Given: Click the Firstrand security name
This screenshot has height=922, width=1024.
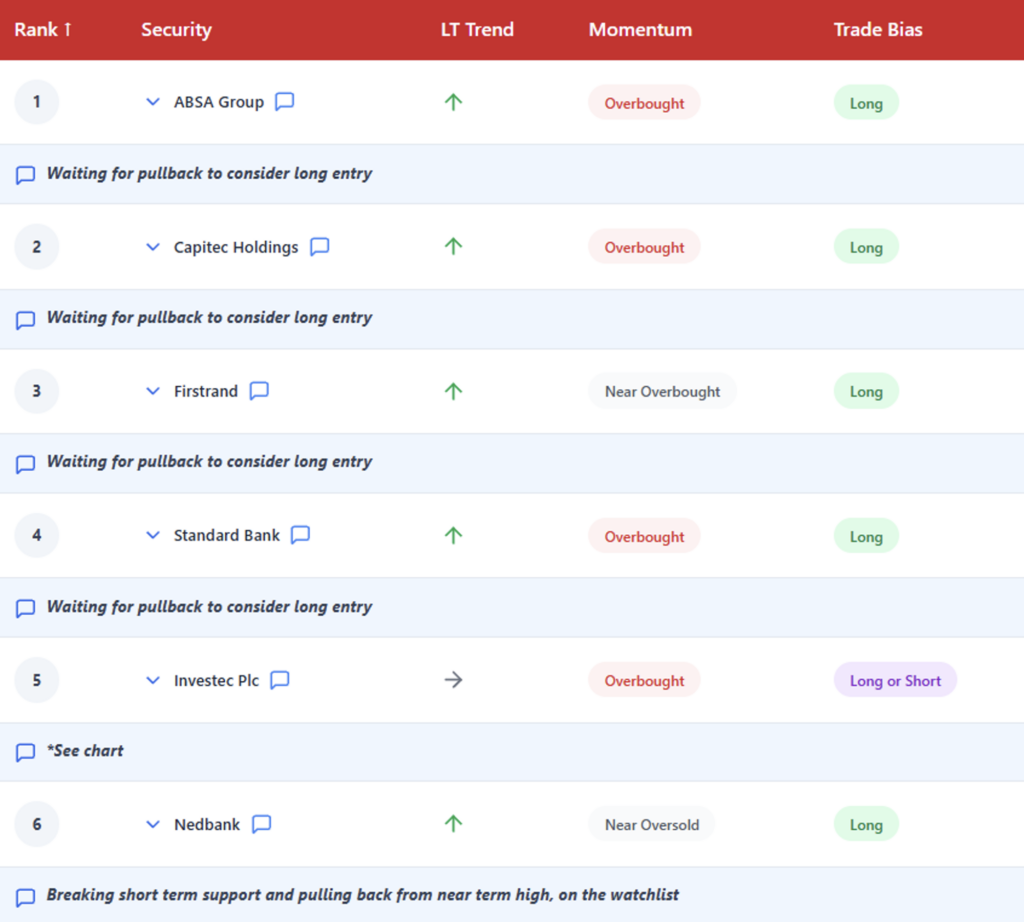Looking at the screenshot, I should [206, 392].
